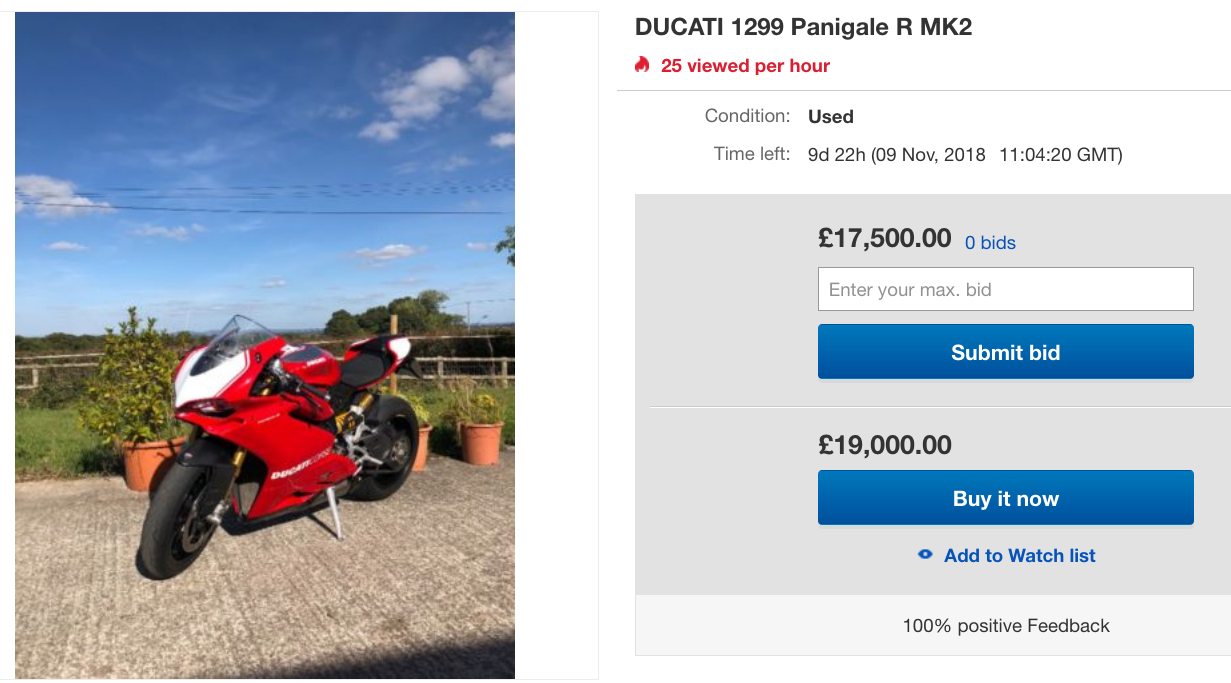Screen dimensions: 1231x683
Task: Click the red flame icon
Action: pos(642,65)
